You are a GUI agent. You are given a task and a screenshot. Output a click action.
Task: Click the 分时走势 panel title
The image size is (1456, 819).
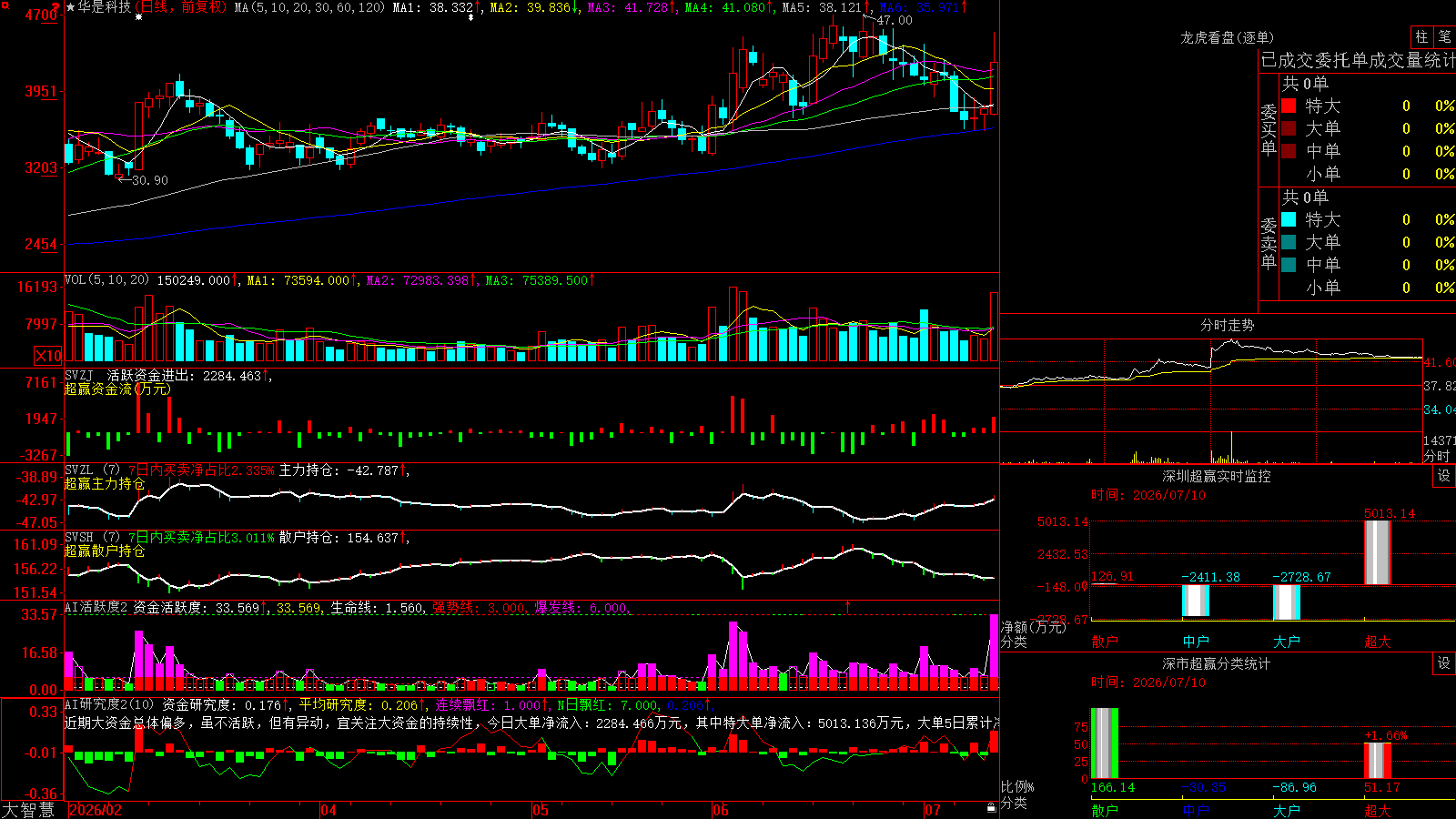(1227, 325)
